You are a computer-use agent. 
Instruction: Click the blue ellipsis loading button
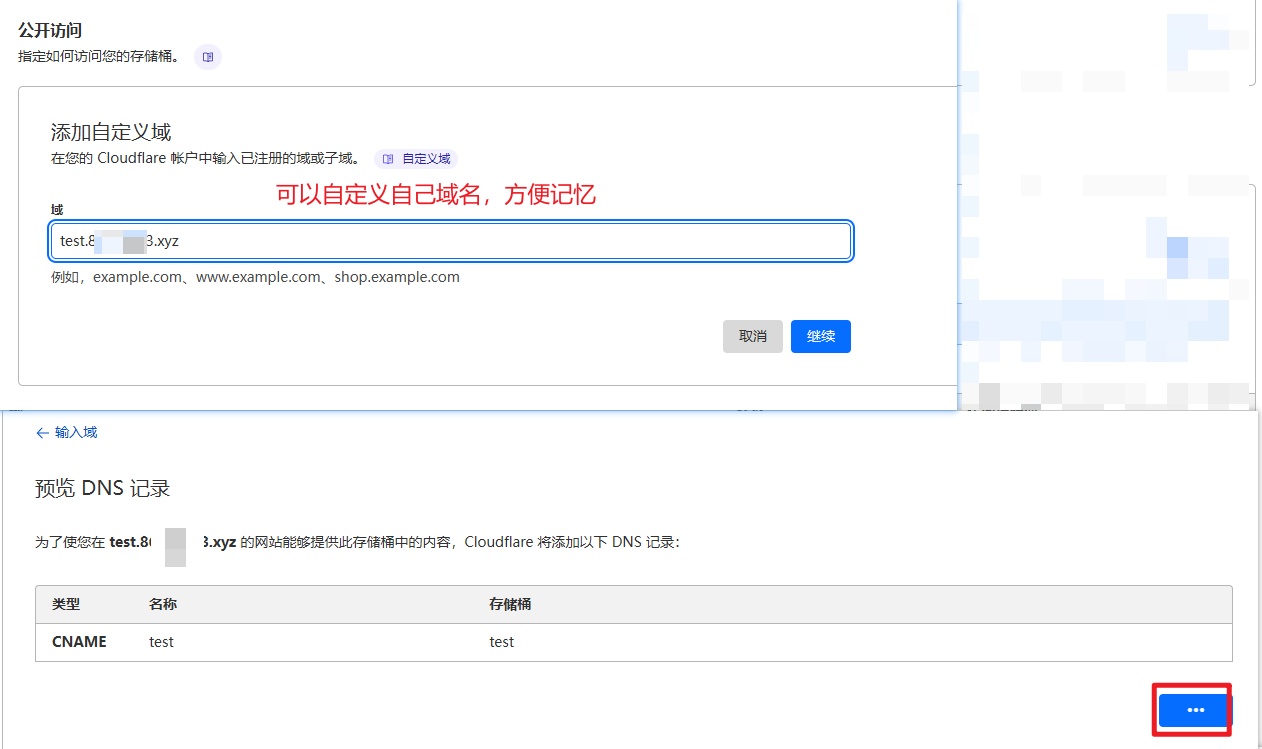pyautogui.click(x=1195, y=710)
